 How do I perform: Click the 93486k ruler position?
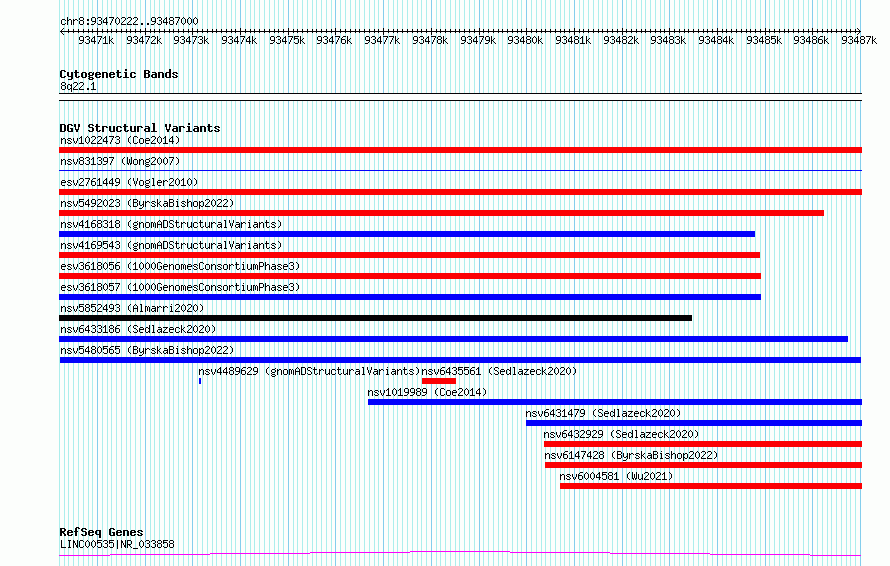811,40
